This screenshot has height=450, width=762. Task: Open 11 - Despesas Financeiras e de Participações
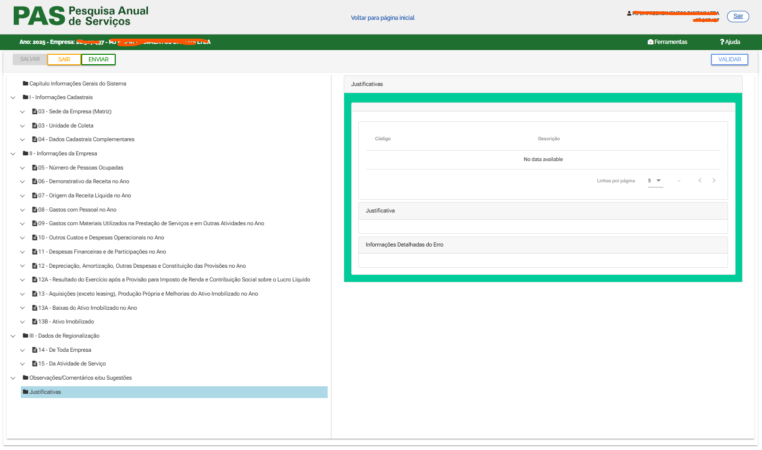(102, 252)
